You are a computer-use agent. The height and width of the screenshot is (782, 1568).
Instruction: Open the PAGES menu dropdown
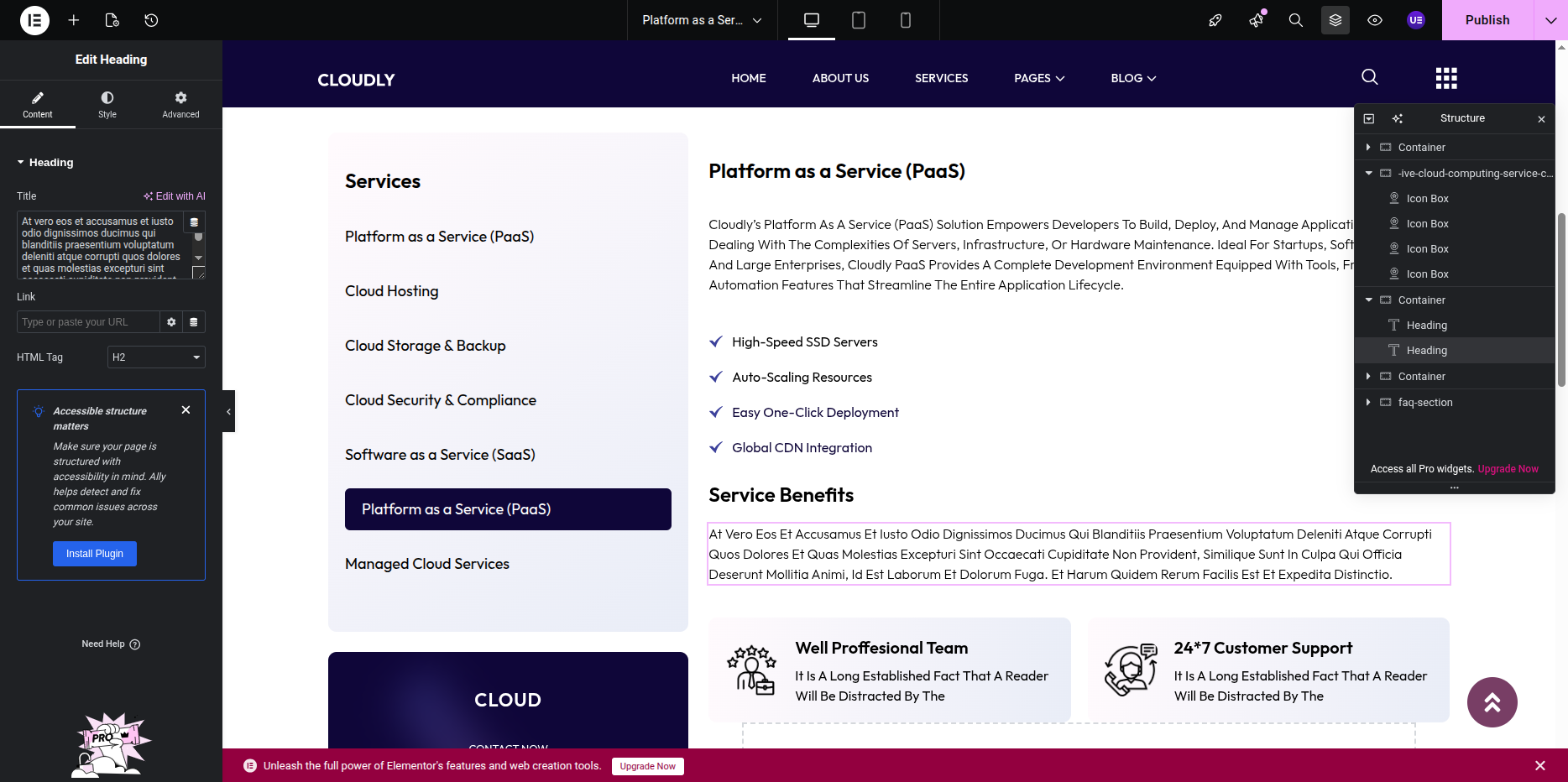[1039, 78]
